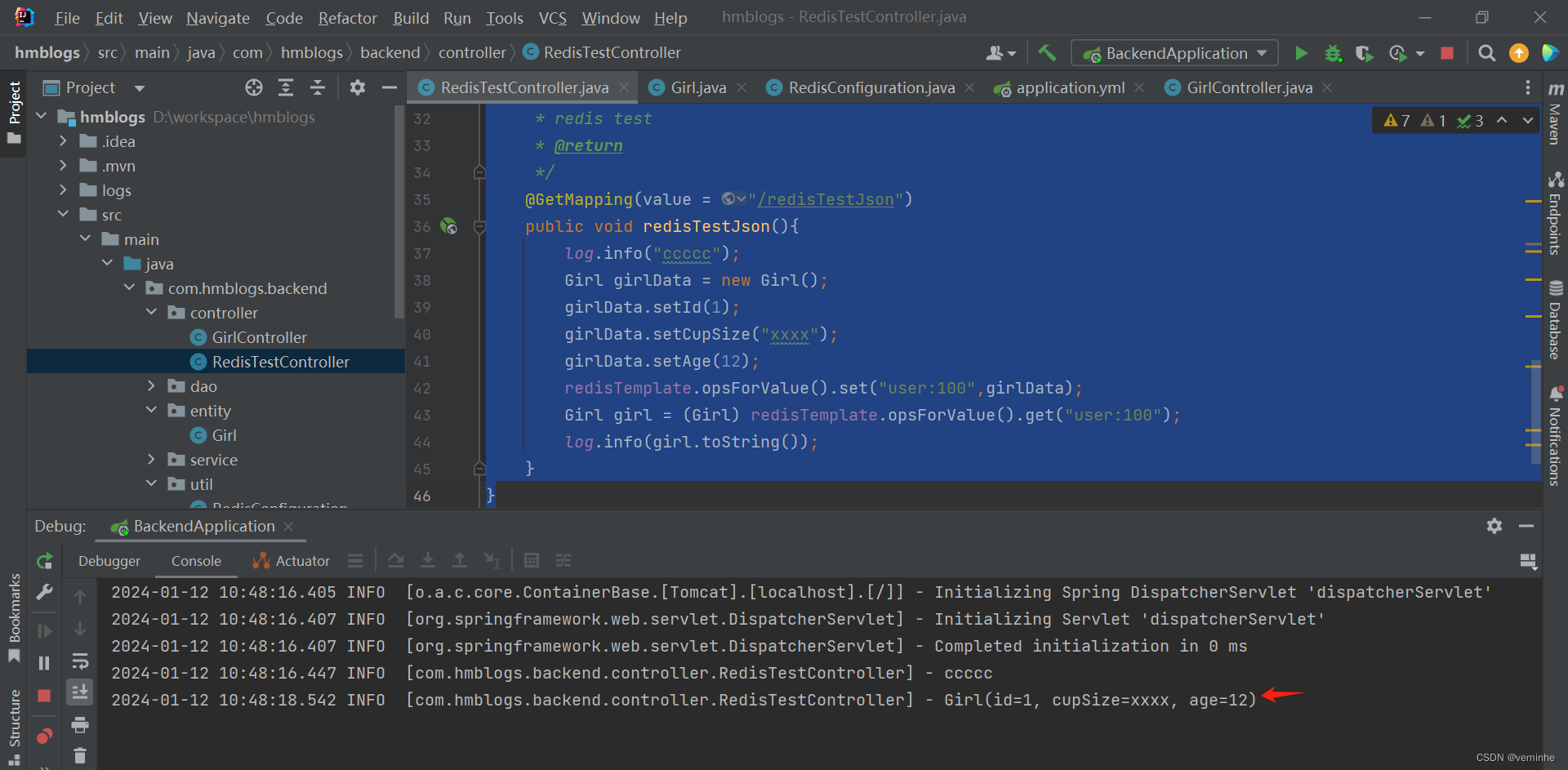
Task: Run BackendApplication with the green play icon
Action: click(x=1301, y=53)
